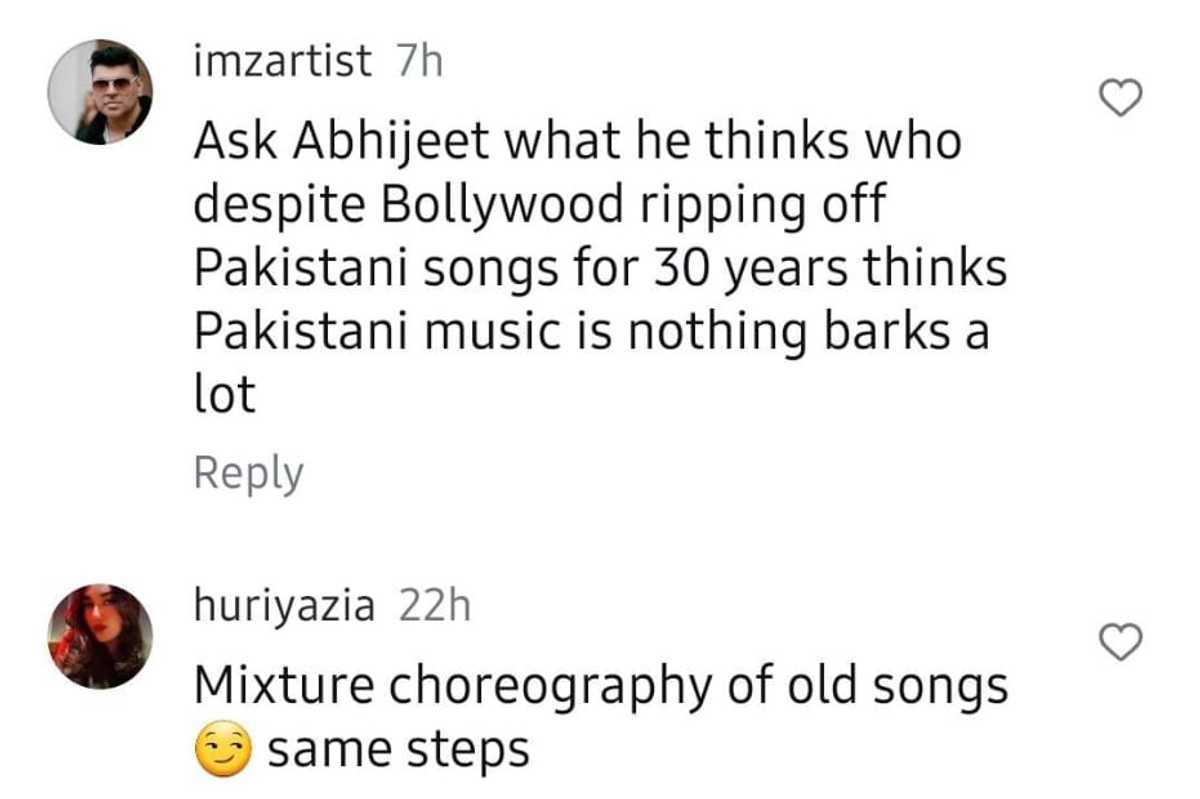Click the imzartist username

(283, 64)
